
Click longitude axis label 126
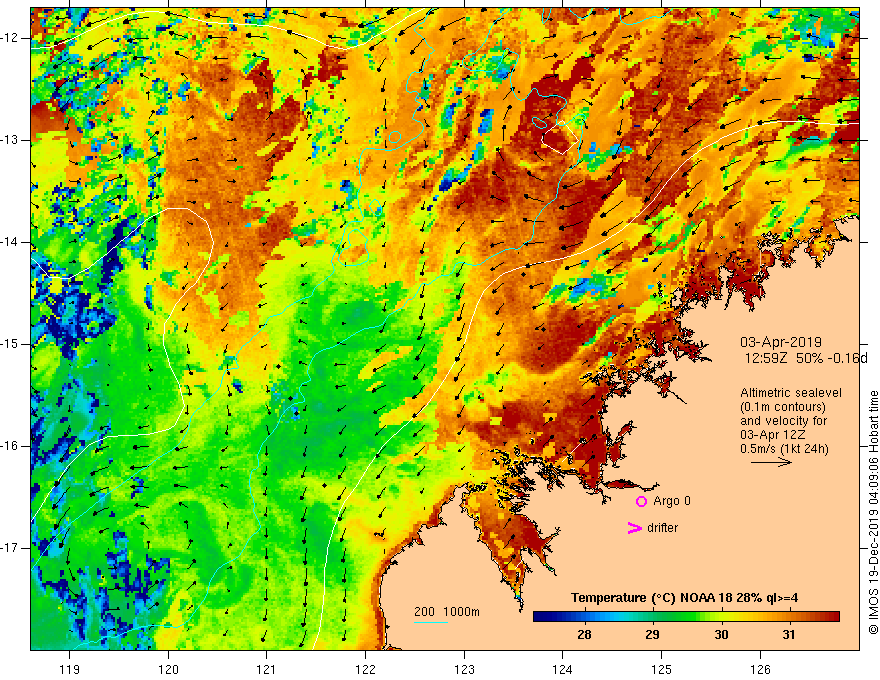point(760,669)
